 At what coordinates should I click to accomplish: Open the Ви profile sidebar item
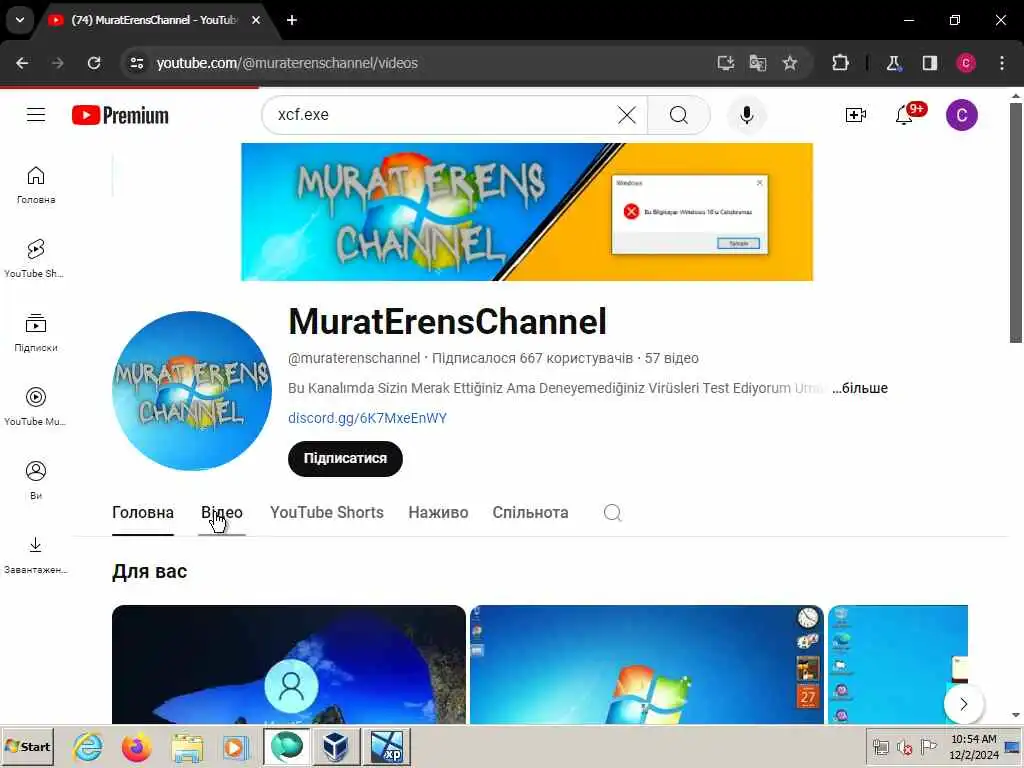[x=36, y=481]
